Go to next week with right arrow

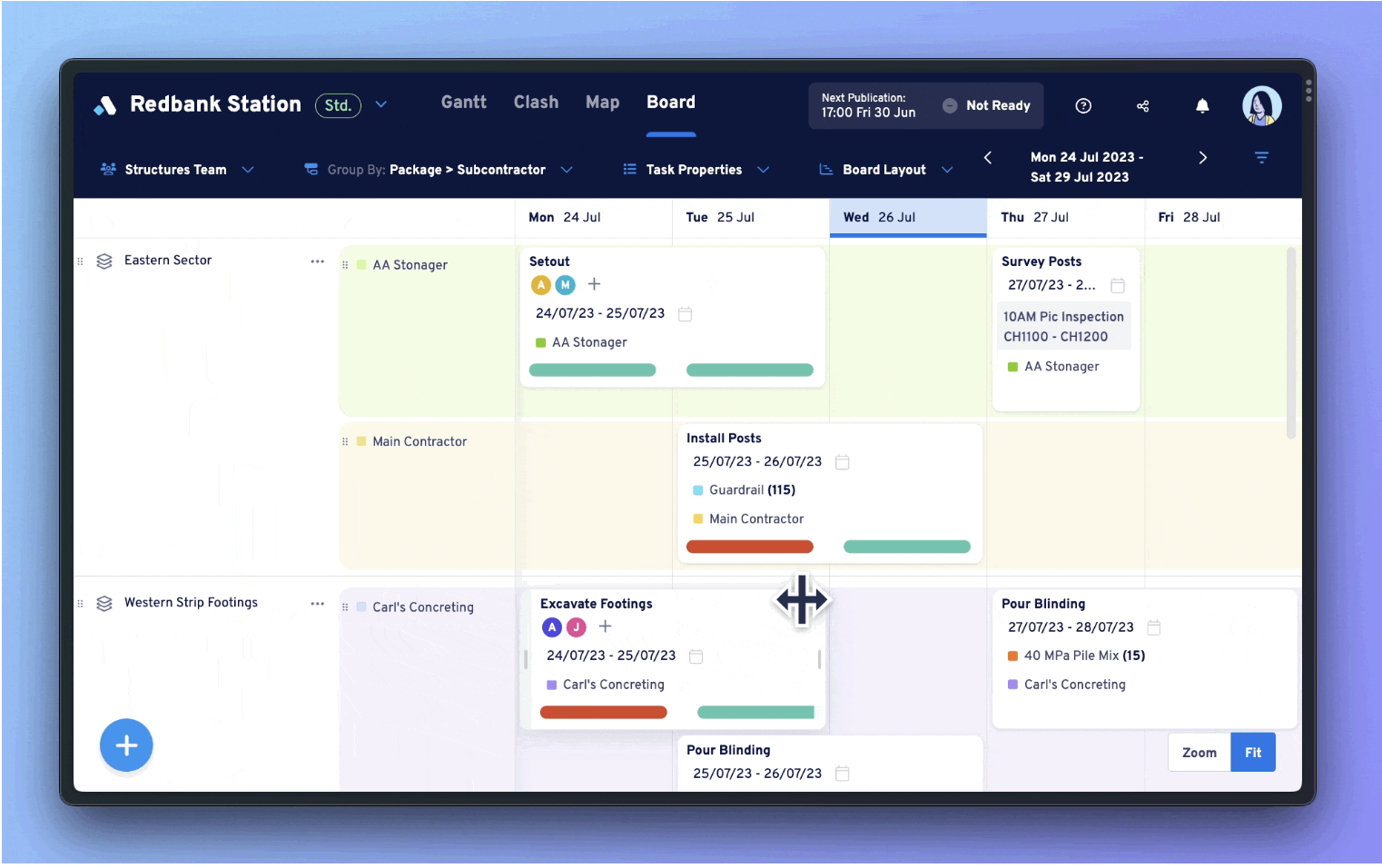(x=1202, y=158)
